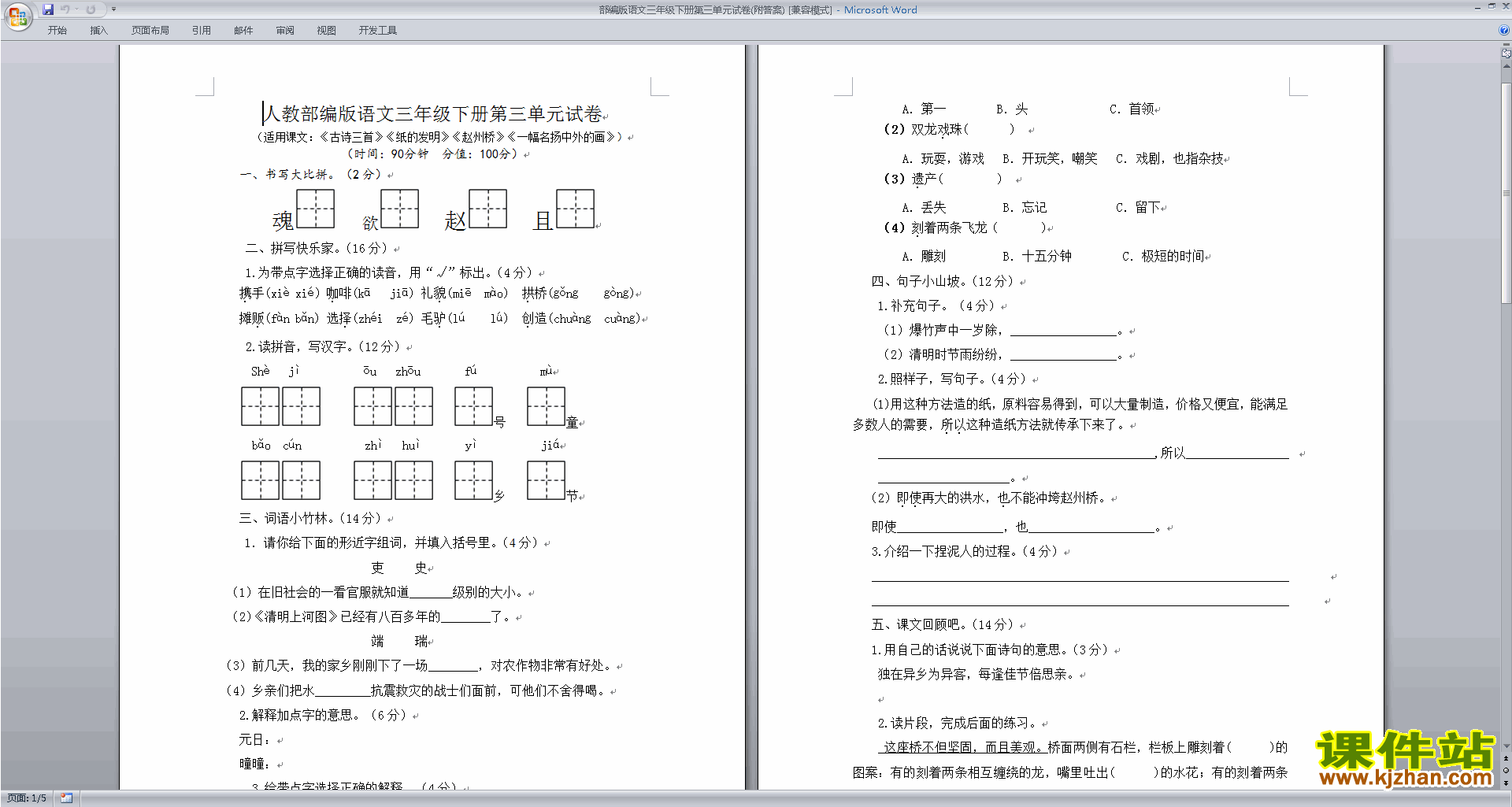Undo last action in Quick Access toolbar
Image resolution: width=1512 pixels, height=807 pixels.
(x=65, y=9)
